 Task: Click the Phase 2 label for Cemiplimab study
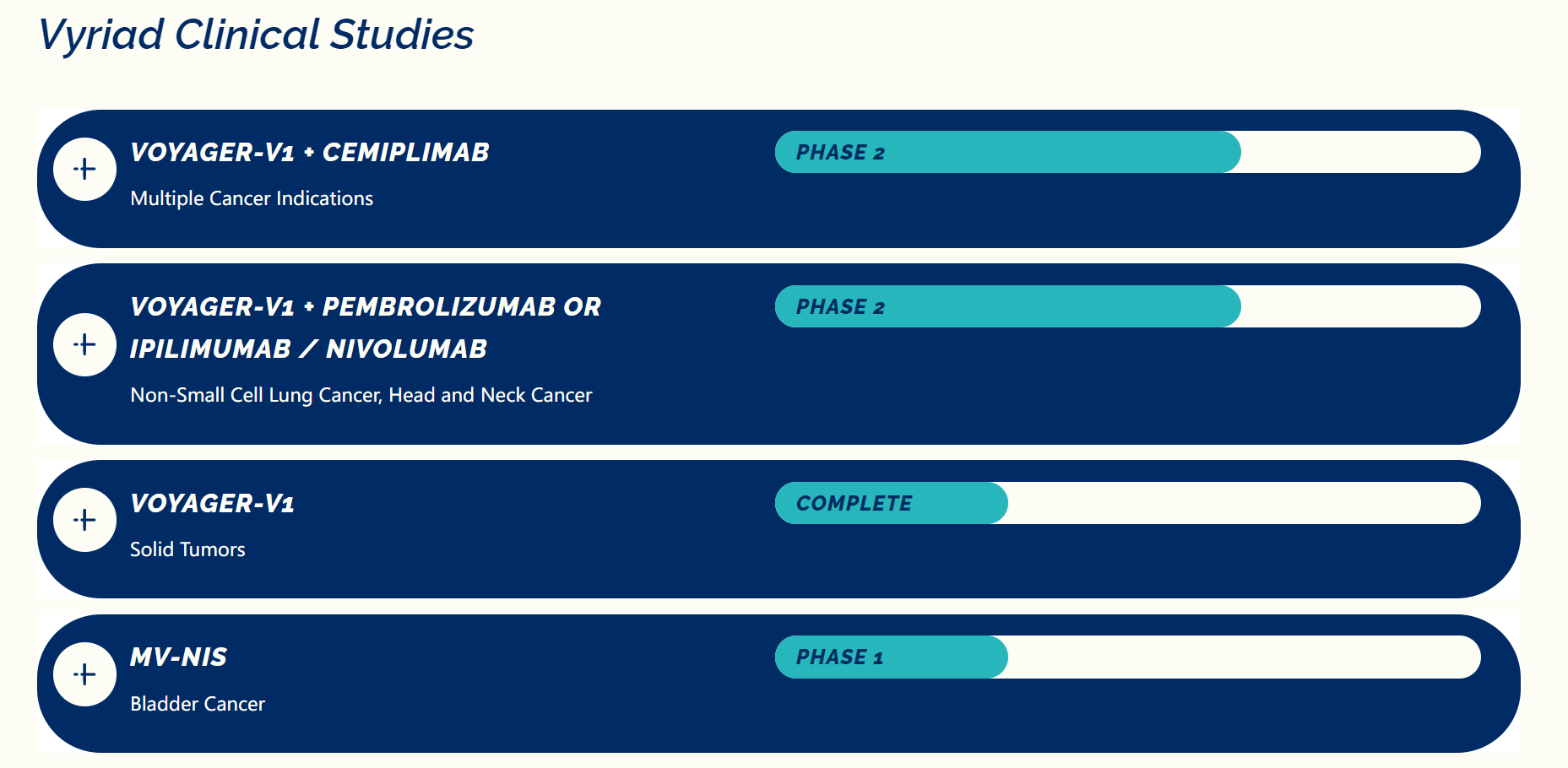[x=840, y=153]
